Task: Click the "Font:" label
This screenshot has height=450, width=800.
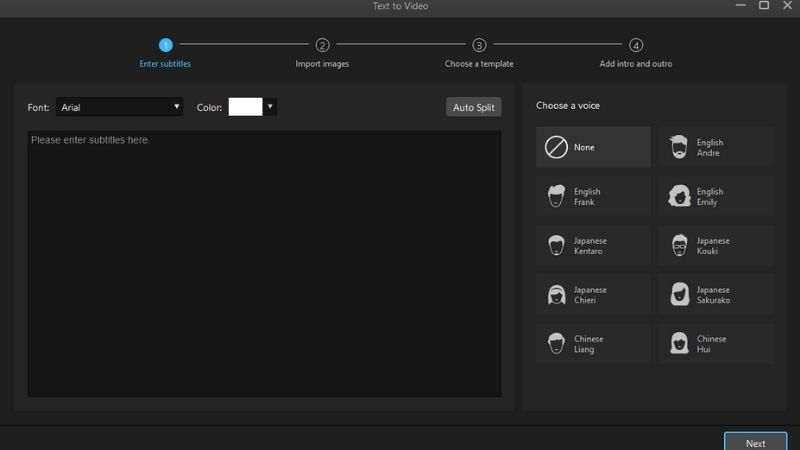Action: point(38,107)
